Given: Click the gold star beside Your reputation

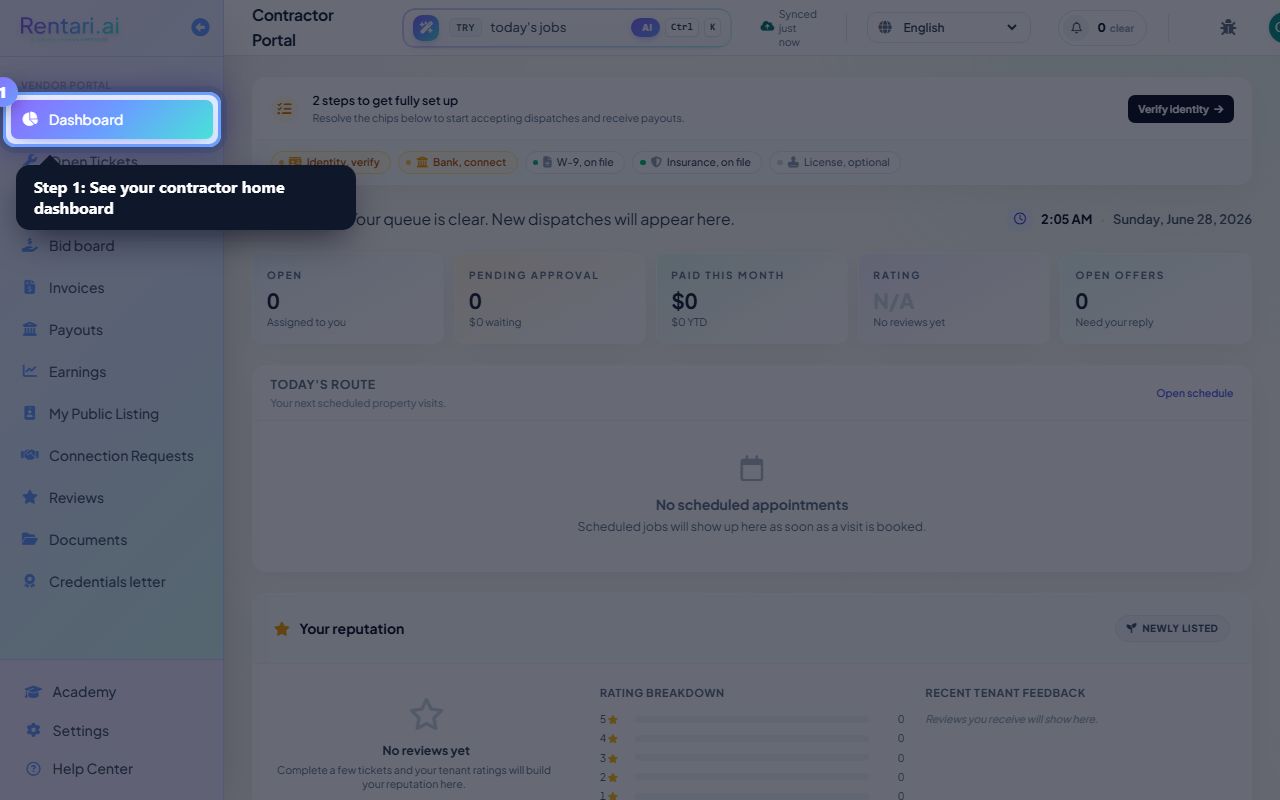Looking at the screenshot, I should (282, 629).
